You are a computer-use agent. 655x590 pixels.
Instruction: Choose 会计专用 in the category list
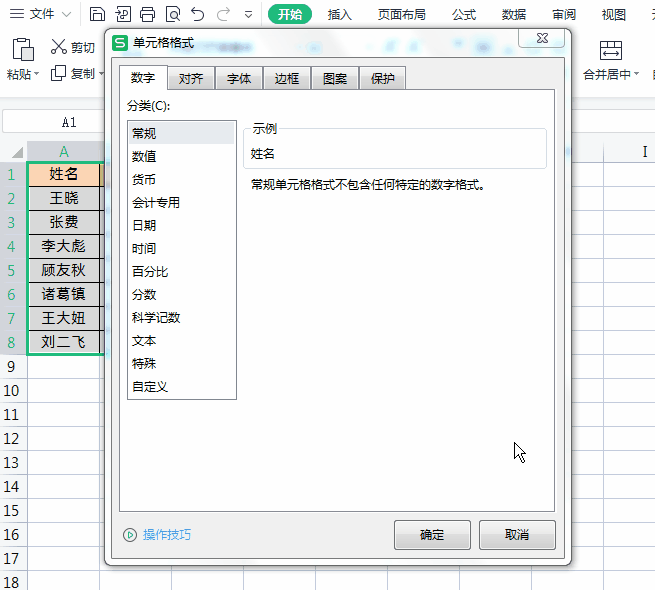181,202
